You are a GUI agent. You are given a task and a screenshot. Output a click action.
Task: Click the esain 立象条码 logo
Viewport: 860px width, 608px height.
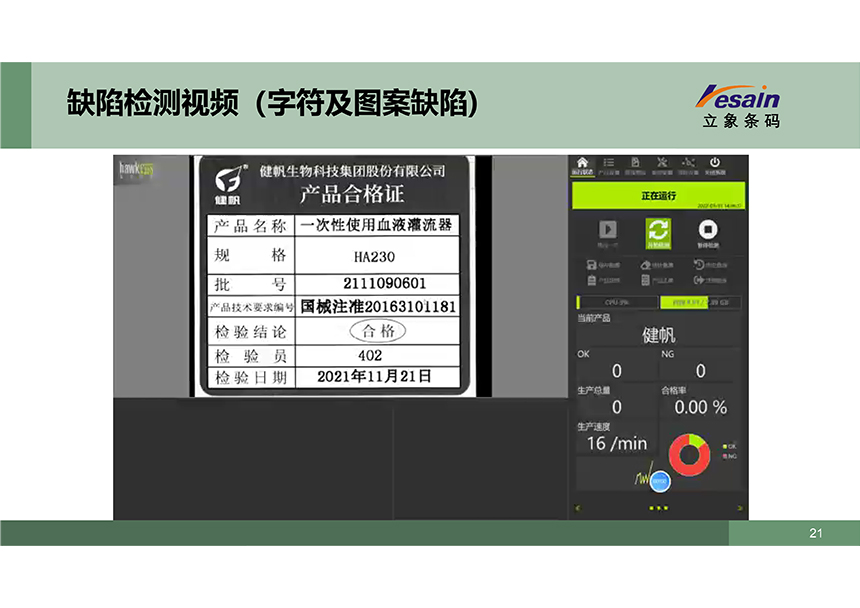739,106
